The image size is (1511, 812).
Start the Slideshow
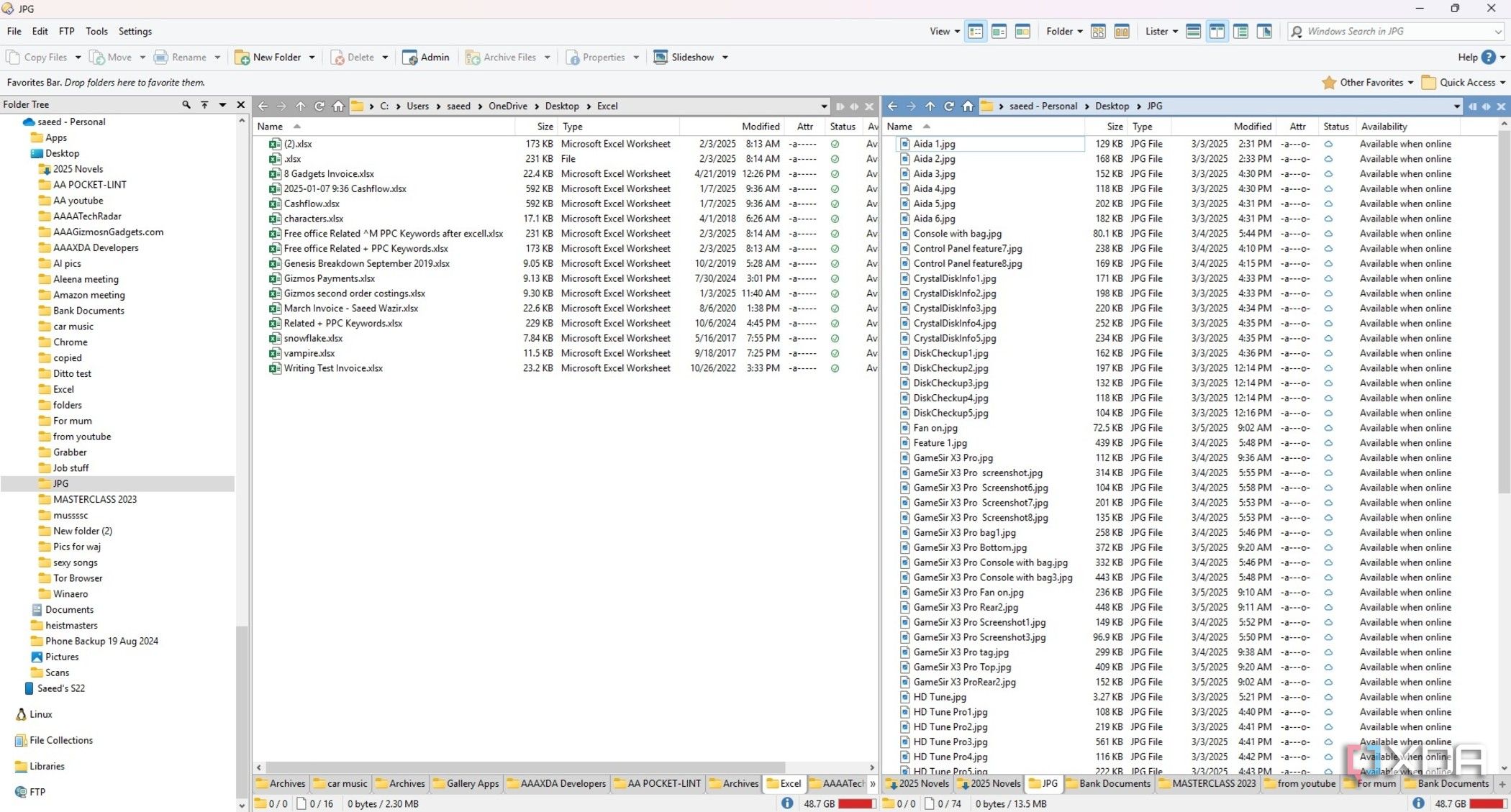click(x=684, y=58)
